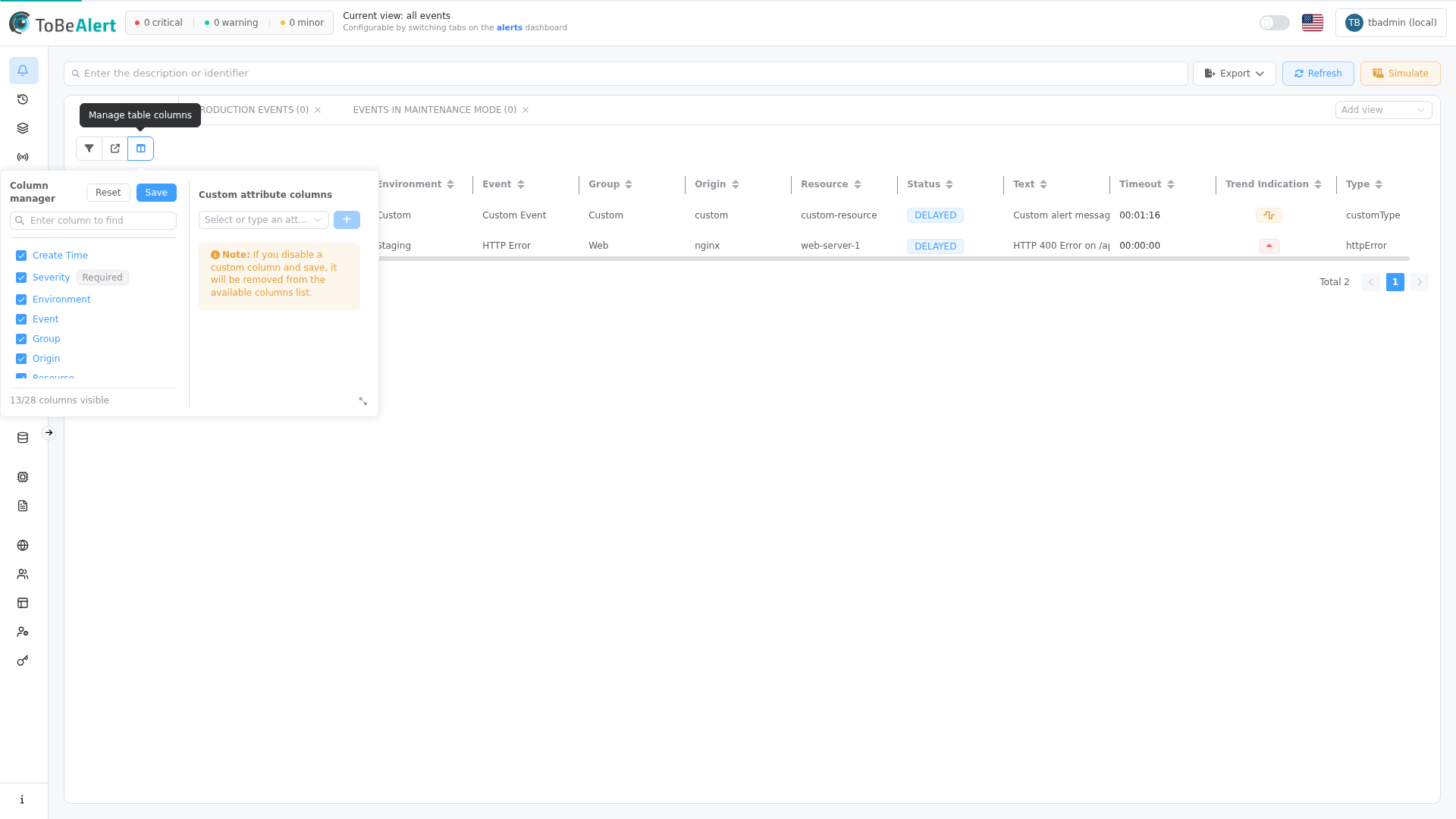This screenshot has height=819, width=1456.
Task: Open the document file sidebar icon
Action: coord(23,506)
